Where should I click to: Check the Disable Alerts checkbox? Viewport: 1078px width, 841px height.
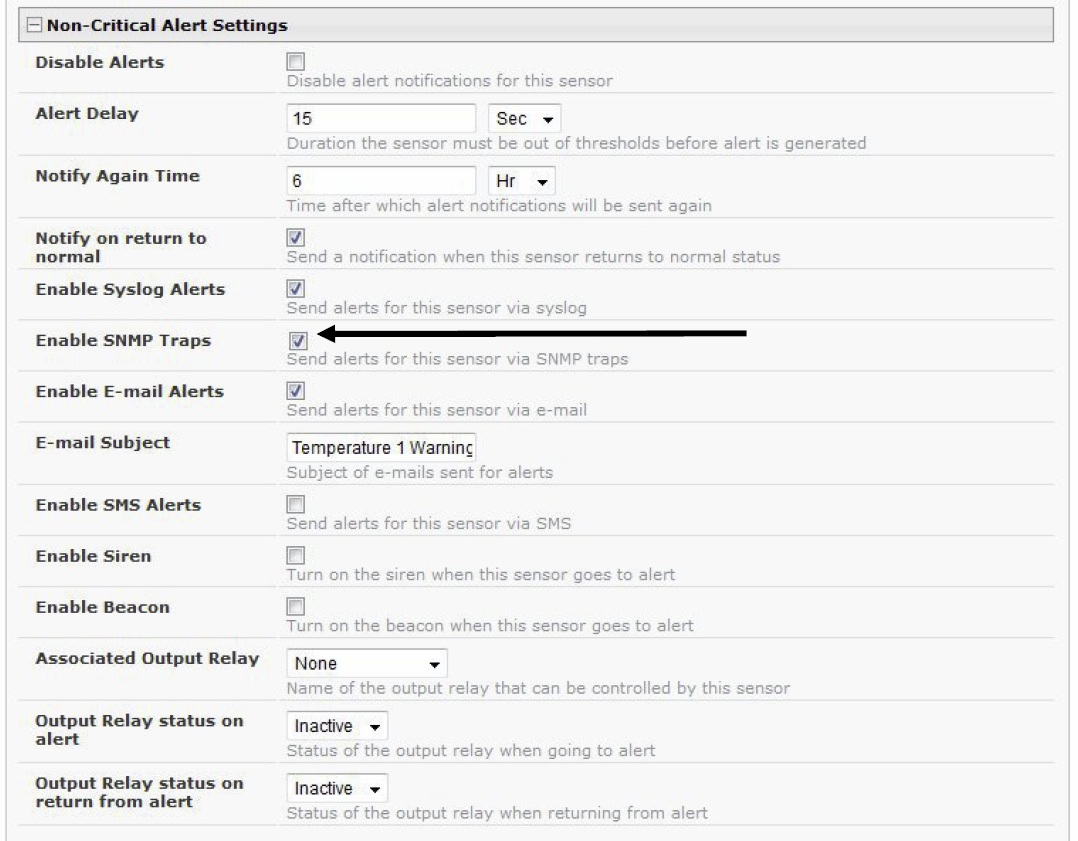[296, 61]
